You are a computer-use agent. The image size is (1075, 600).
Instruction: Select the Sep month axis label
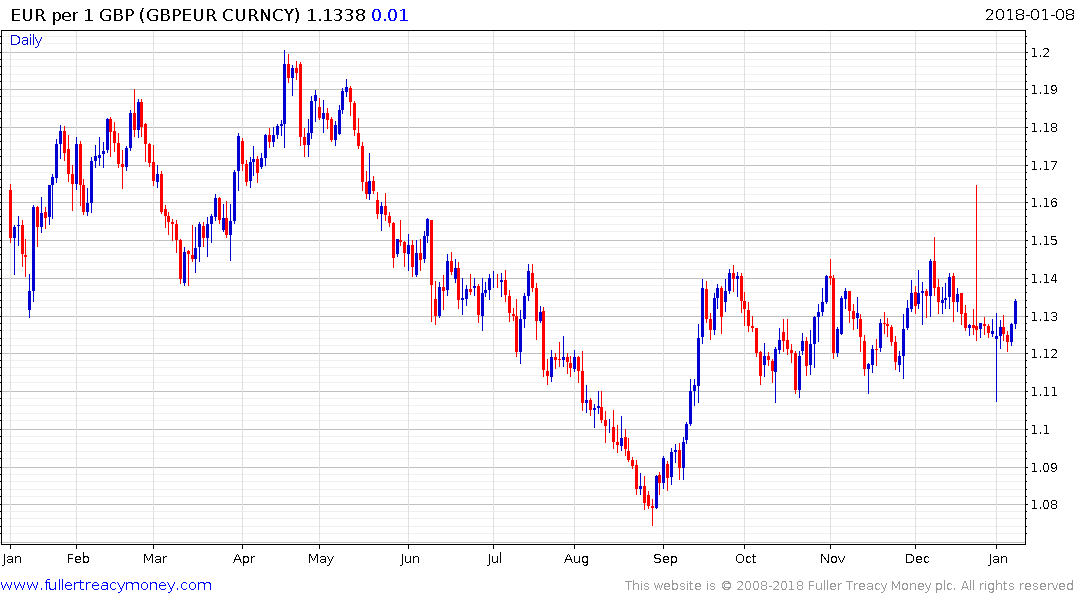pyautogui.click(x=665, y=558)
